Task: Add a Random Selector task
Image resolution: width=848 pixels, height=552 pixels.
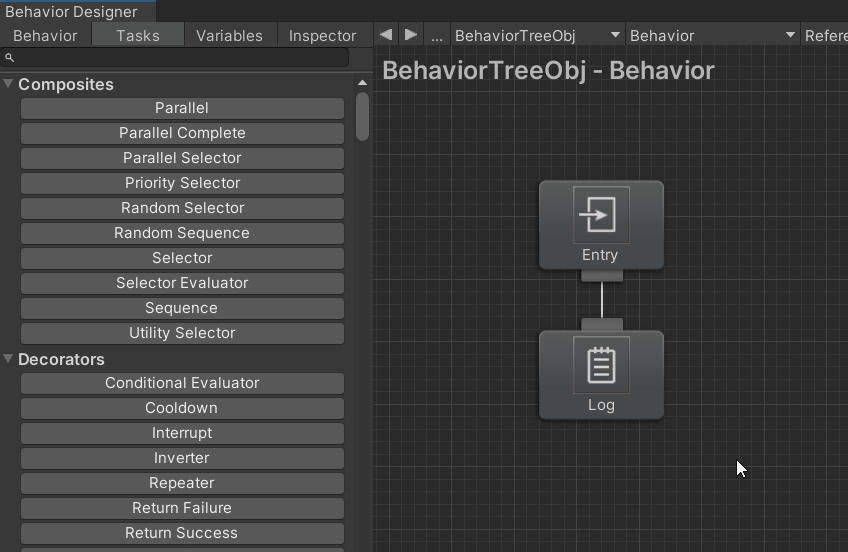Action: [x=182, y=208]
